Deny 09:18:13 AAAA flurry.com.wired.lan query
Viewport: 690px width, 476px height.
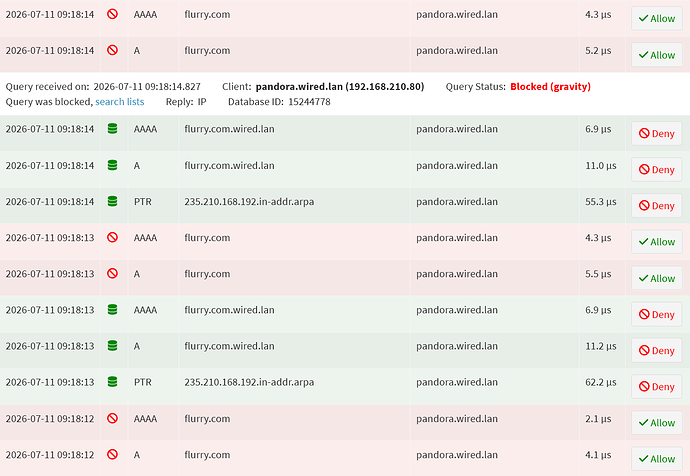(657, 314)
